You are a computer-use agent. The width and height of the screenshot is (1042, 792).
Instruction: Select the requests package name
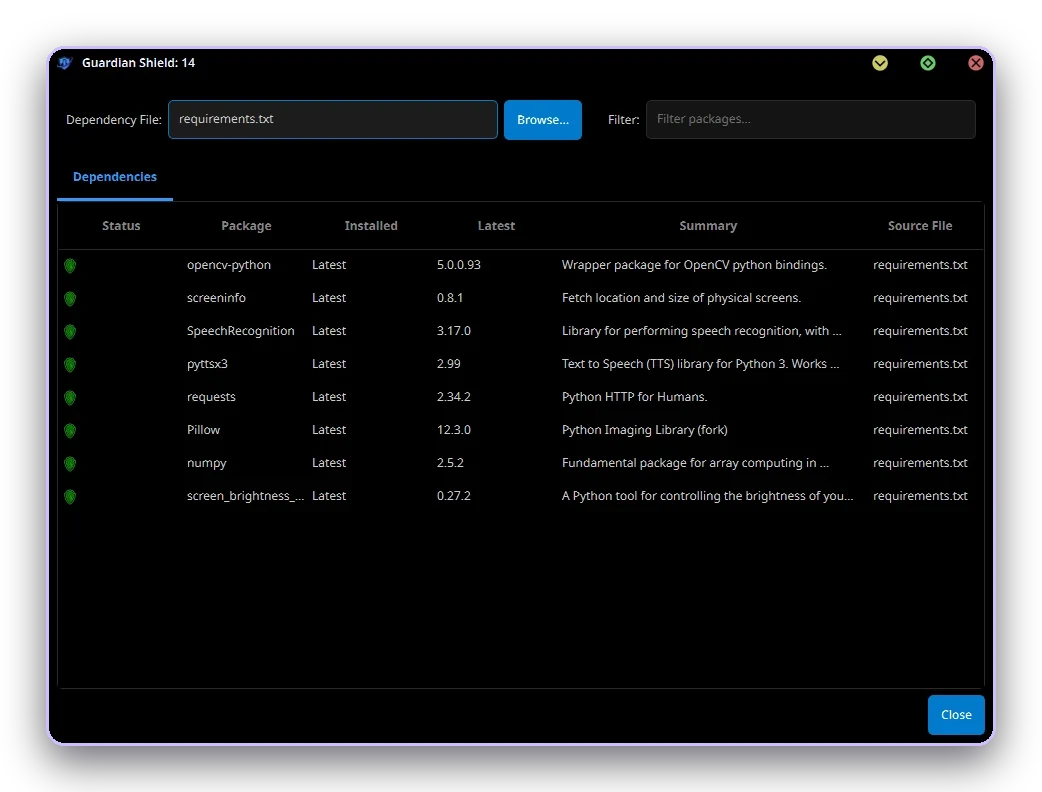tap(211, 397)
